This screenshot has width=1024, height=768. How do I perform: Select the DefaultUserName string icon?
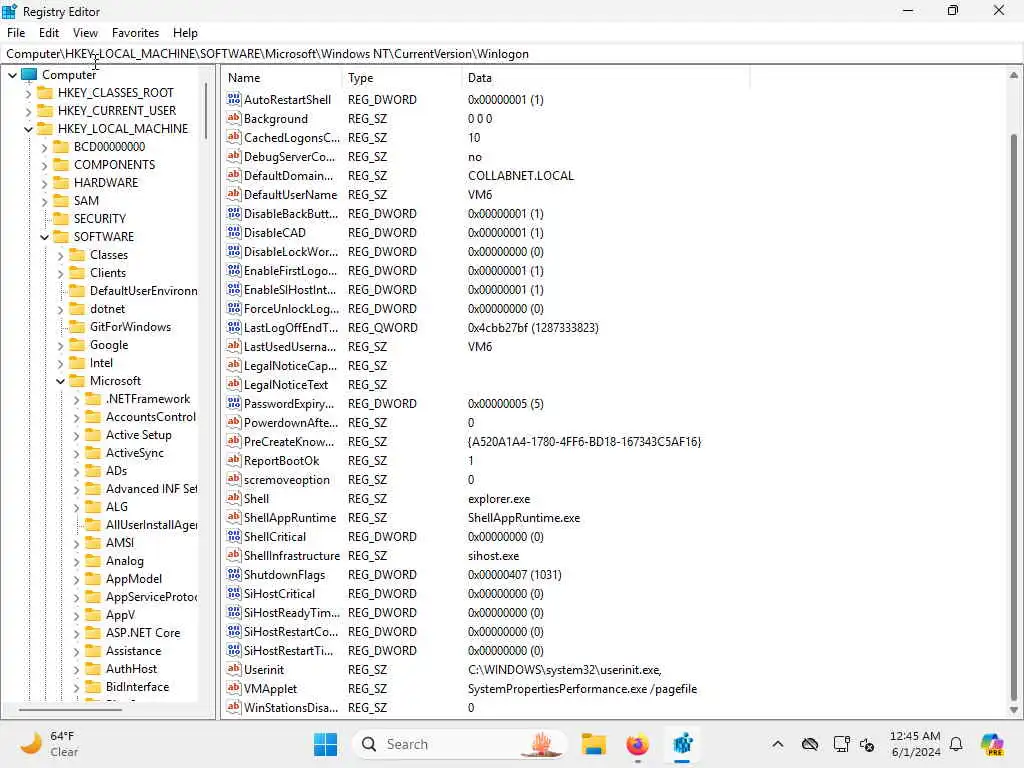[x=233, y=194]
